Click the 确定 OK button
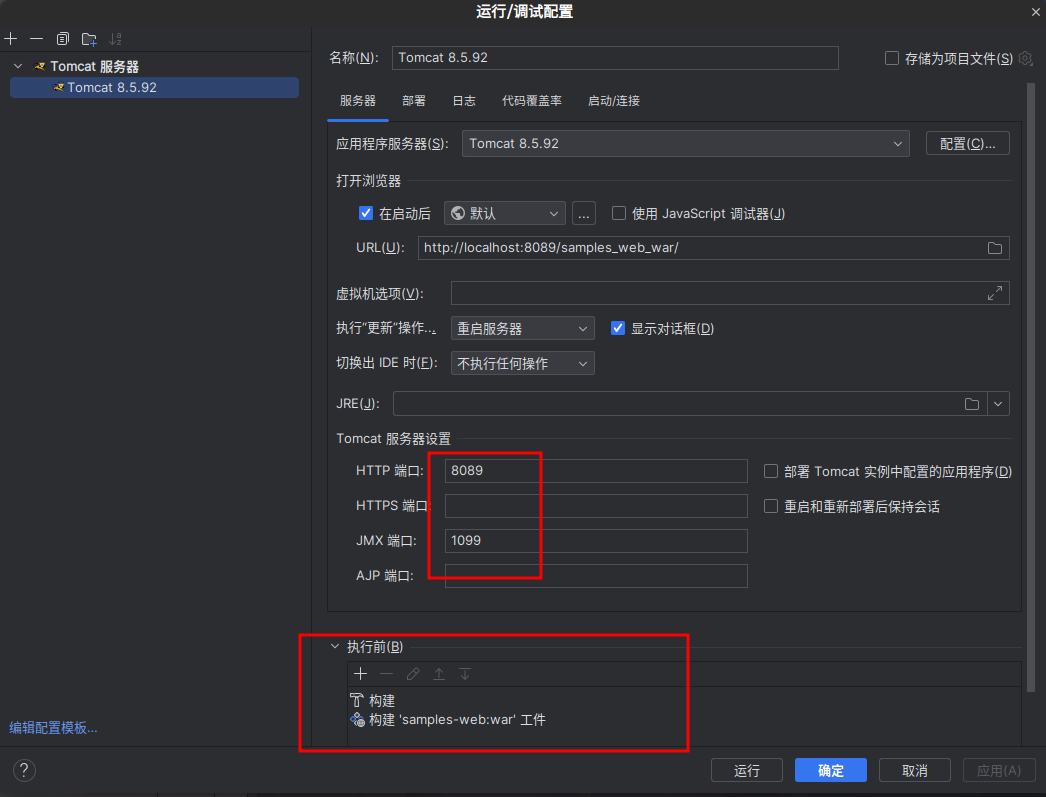This screenshot has width=1046, height=797. 831,770
